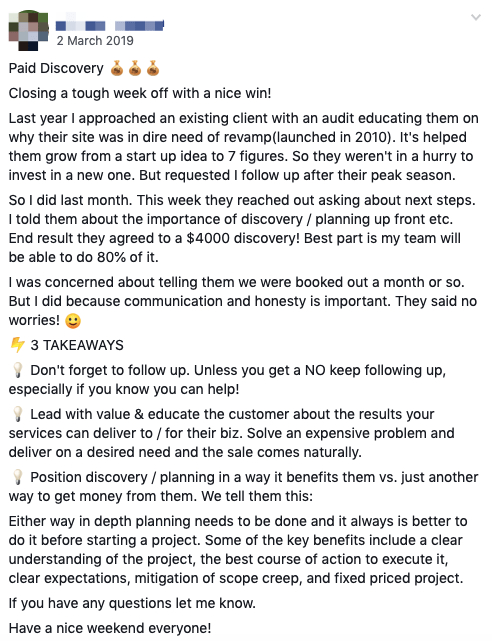Click the If you have any questions line
The image size is (492, 641).
click(x=132, y=603)
